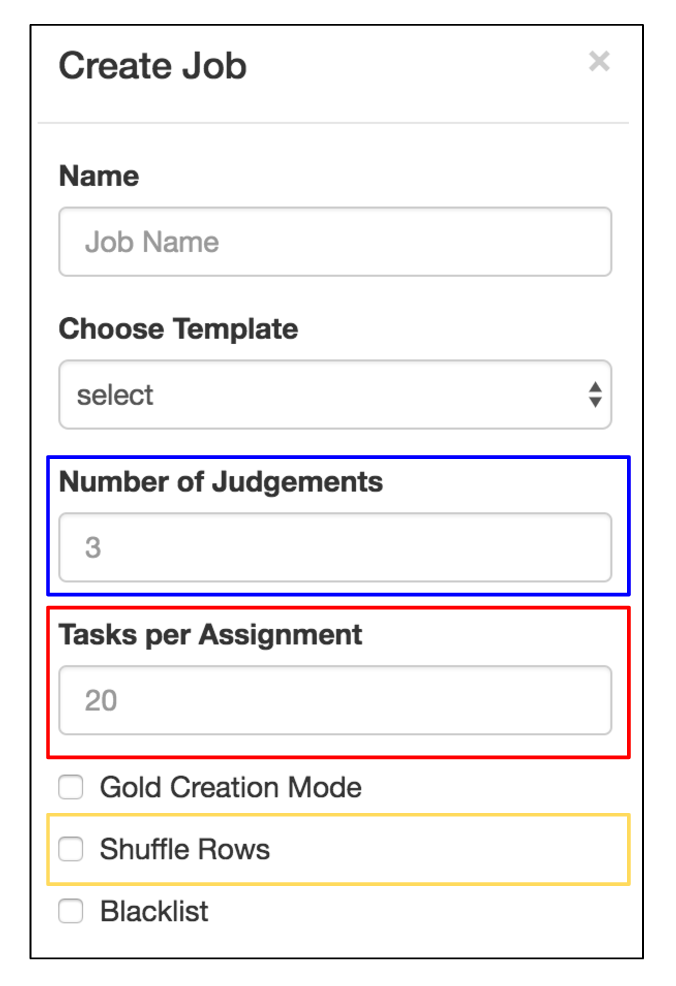
Task: Focus the Tasks per Assignment field
Action: (335, 700)
